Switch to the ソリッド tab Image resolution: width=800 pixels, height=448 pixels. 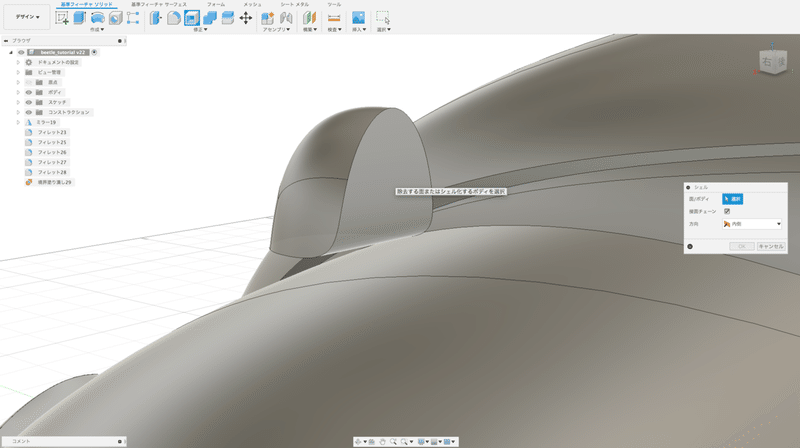coord(86,4)
